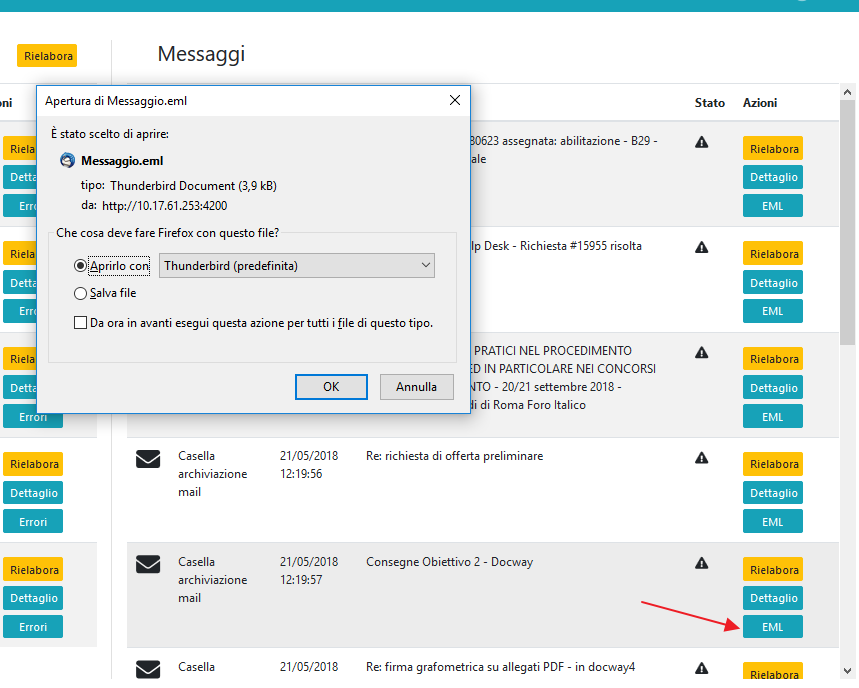Image resolution: width=859 pixels, height=688 pixels.
Task: Download EML for Consegne Obiettivo 2 message
Action: pos(772,627)
